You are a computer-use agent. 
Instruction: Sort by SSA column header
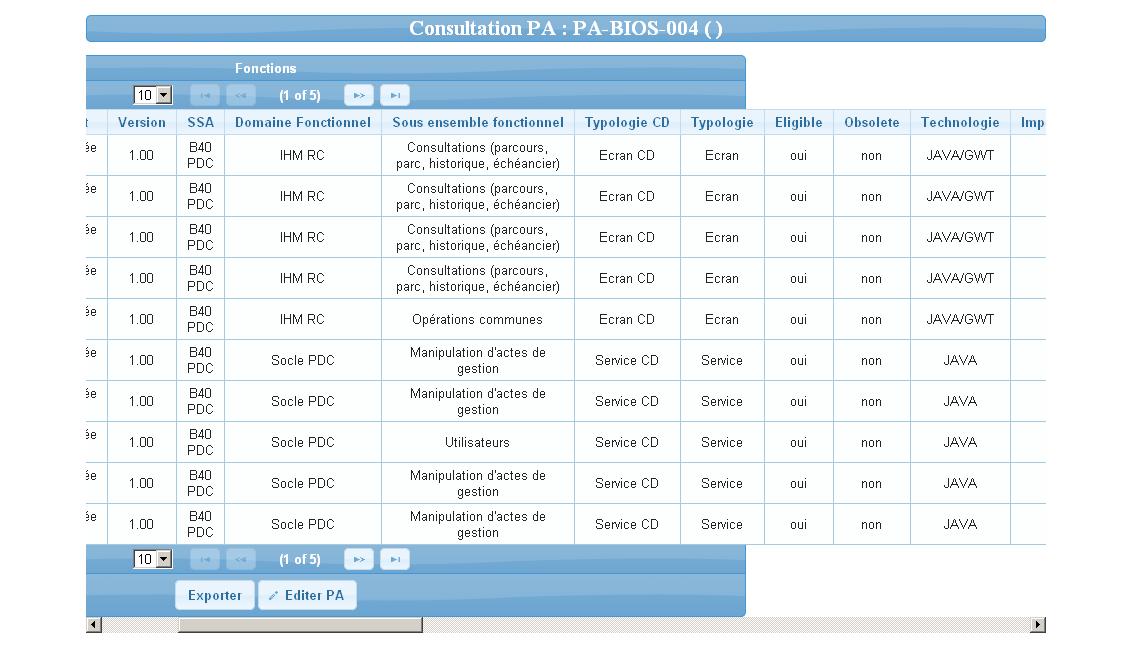click(x=200, y=122)
